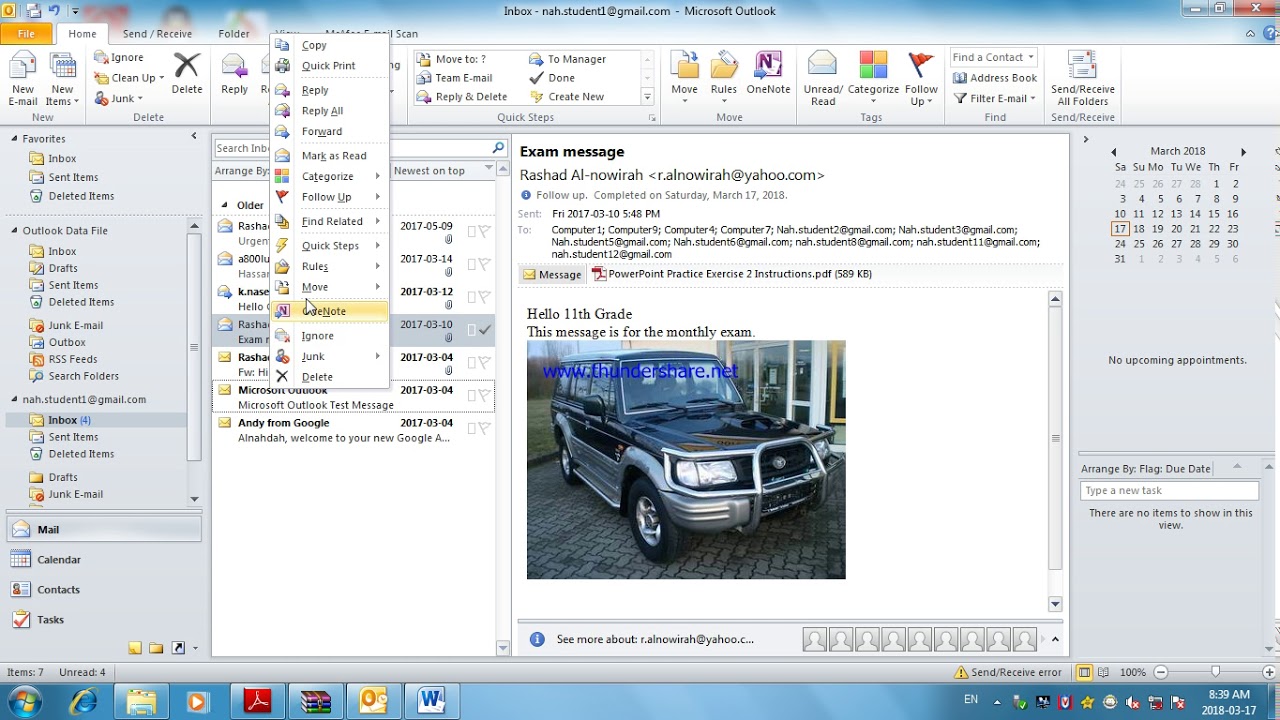
Task: Go to next month in the calendar
Action: (1243, 152)
